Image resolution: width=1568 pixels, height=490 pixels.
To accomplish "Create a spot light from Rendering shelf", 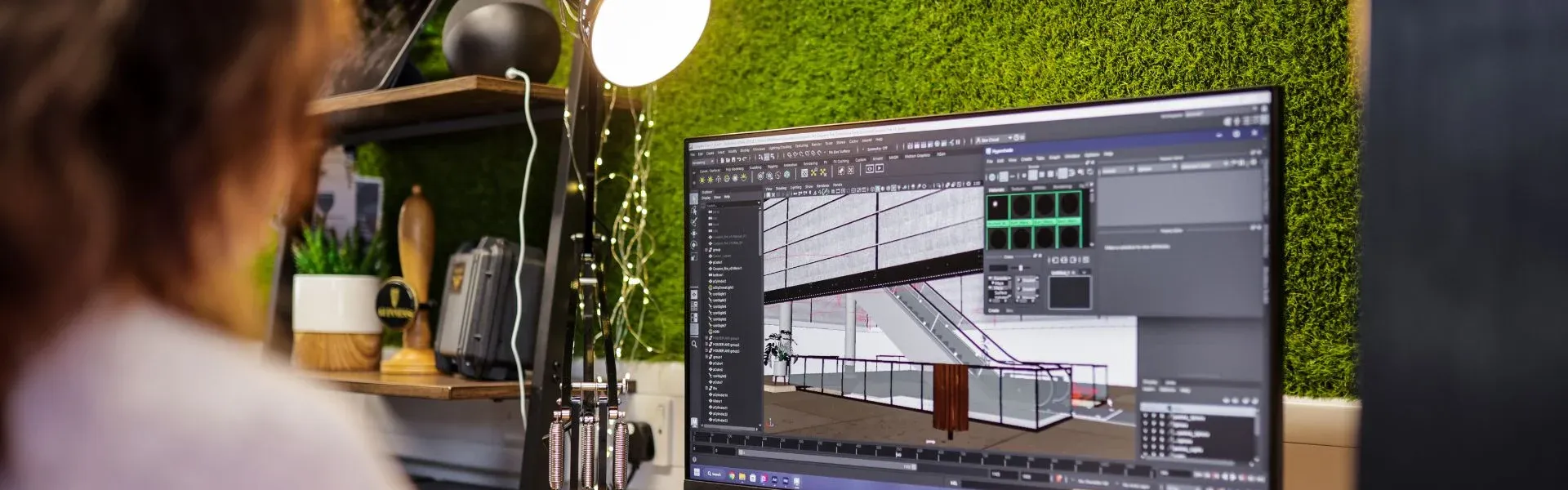I will (x=727, y=178).
